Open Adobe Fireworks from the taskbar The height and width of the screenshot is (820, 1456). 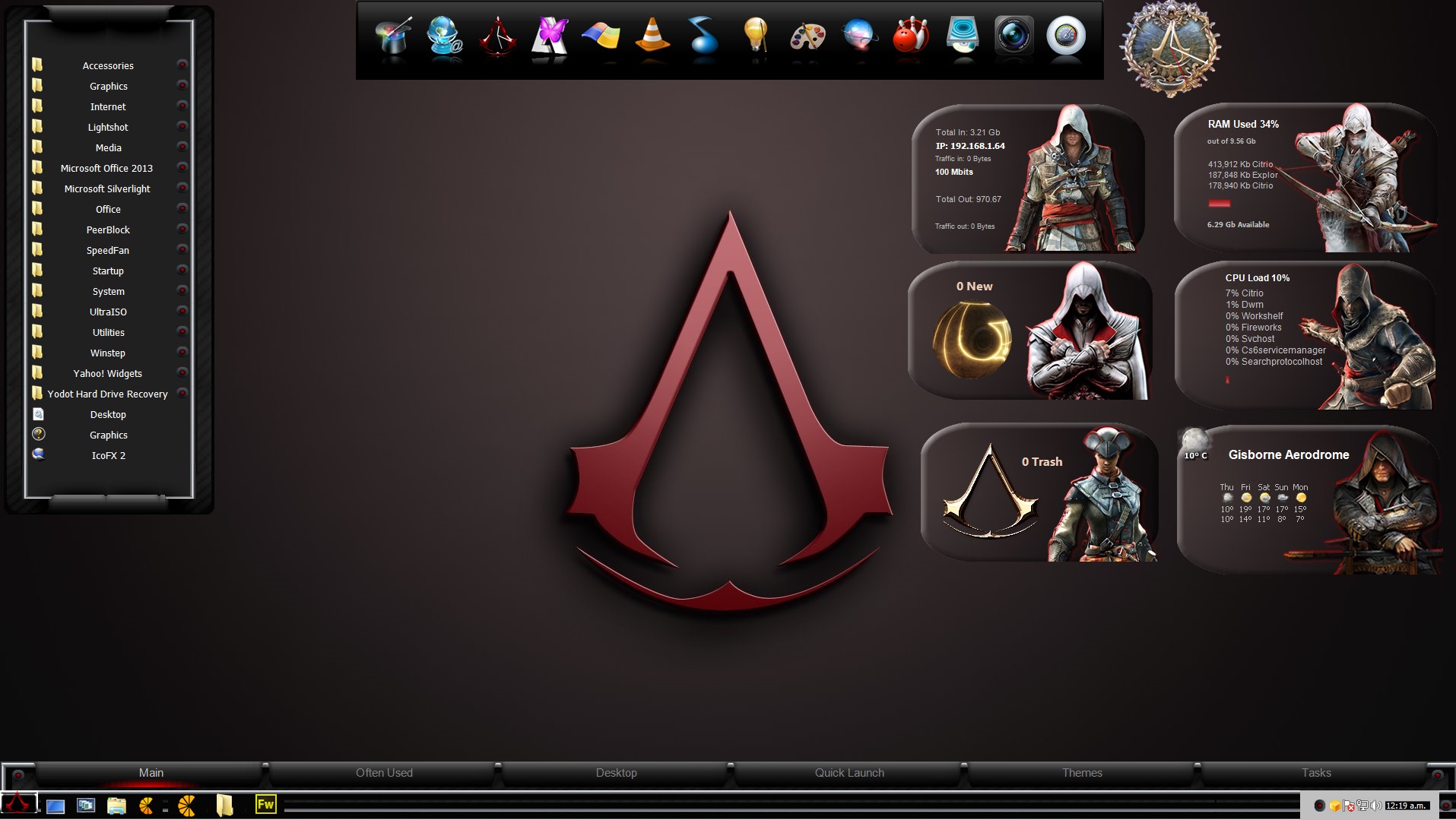265,804
